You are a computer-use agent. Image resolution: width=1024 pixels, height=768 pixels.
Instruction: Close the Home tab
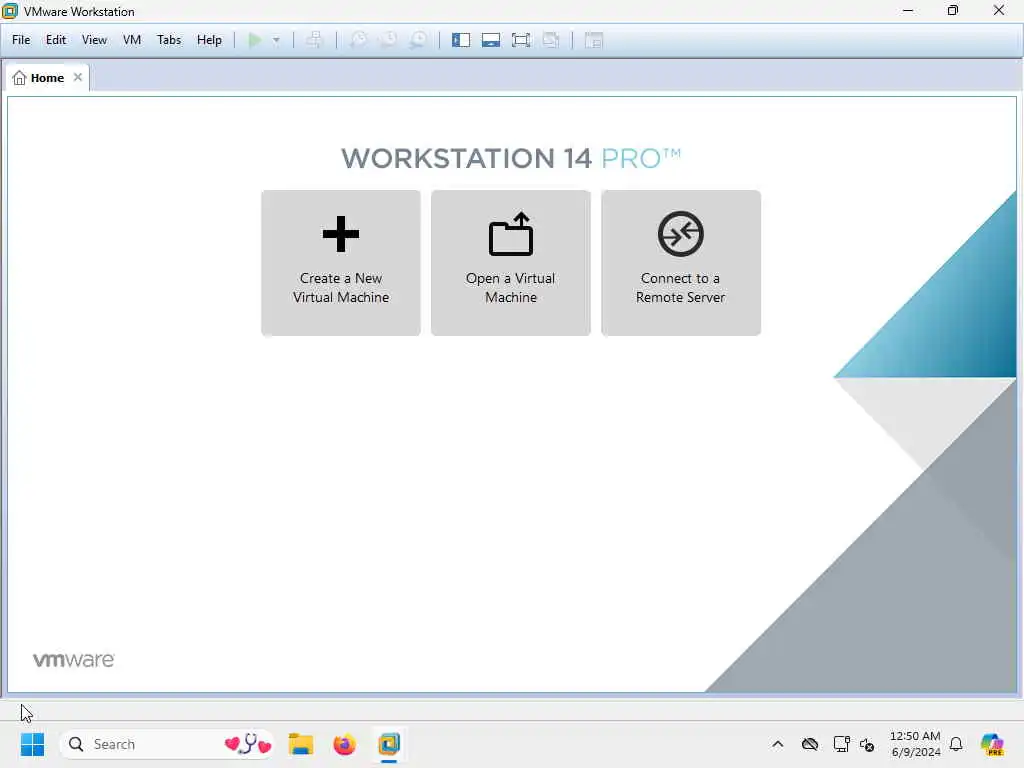78,77
